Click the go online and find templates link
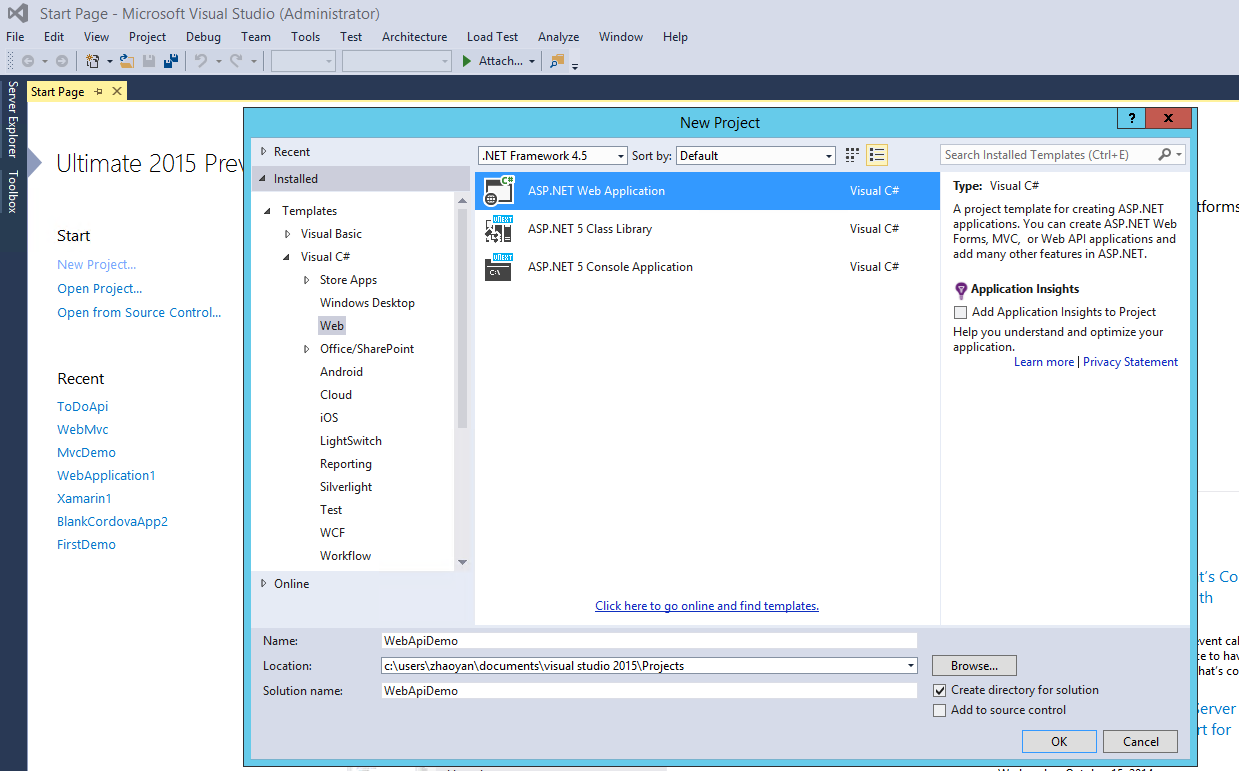 tap(707, 606)
